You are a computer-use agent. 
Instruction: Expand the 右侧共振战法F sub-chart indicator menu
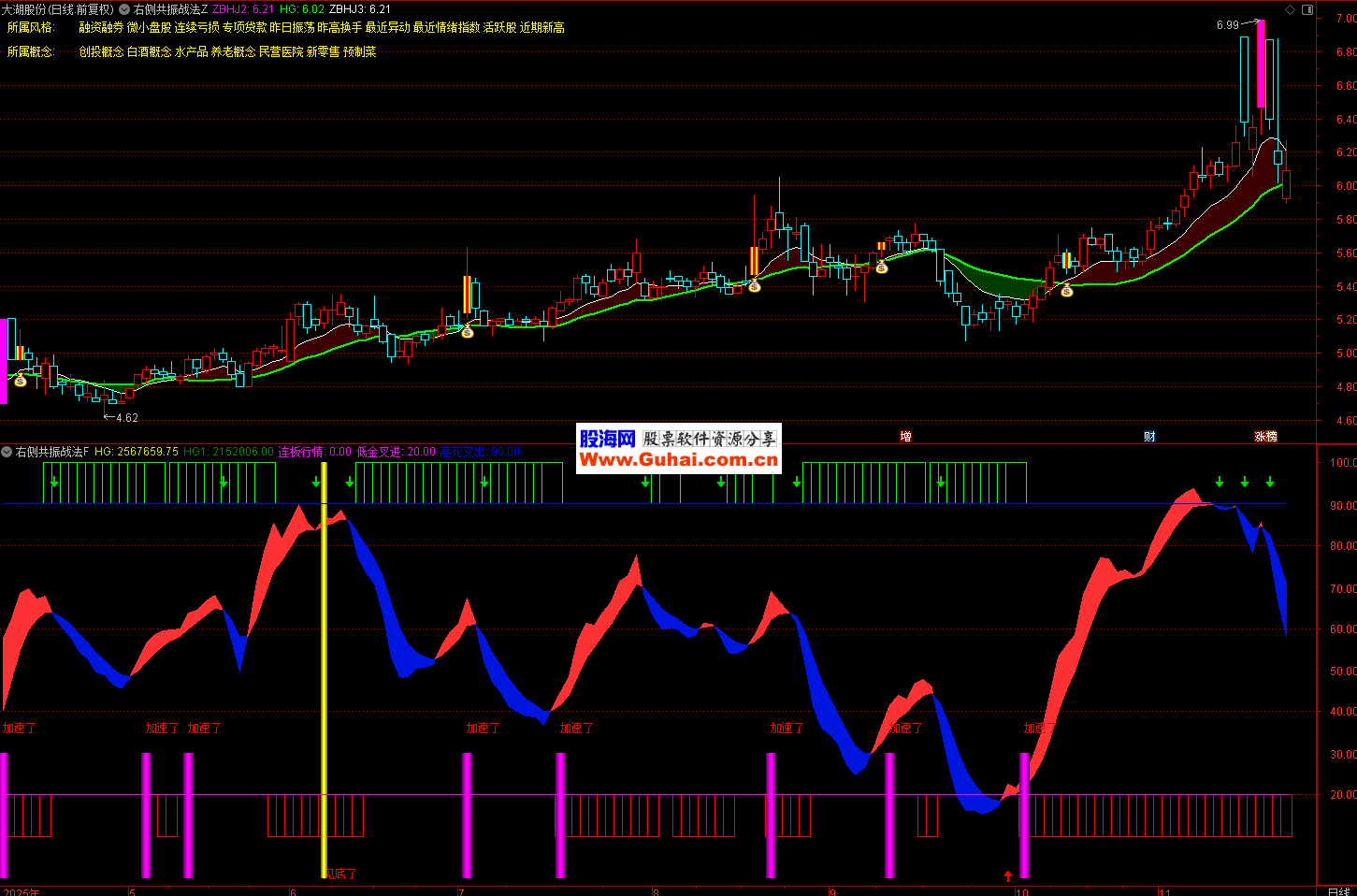[x=7, y=452]
